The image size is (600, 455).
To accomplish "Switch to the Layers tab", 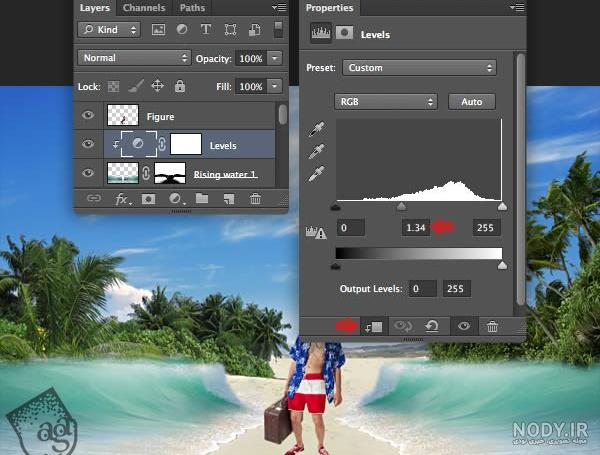I will pyautogui.click(x=95, y=8).
